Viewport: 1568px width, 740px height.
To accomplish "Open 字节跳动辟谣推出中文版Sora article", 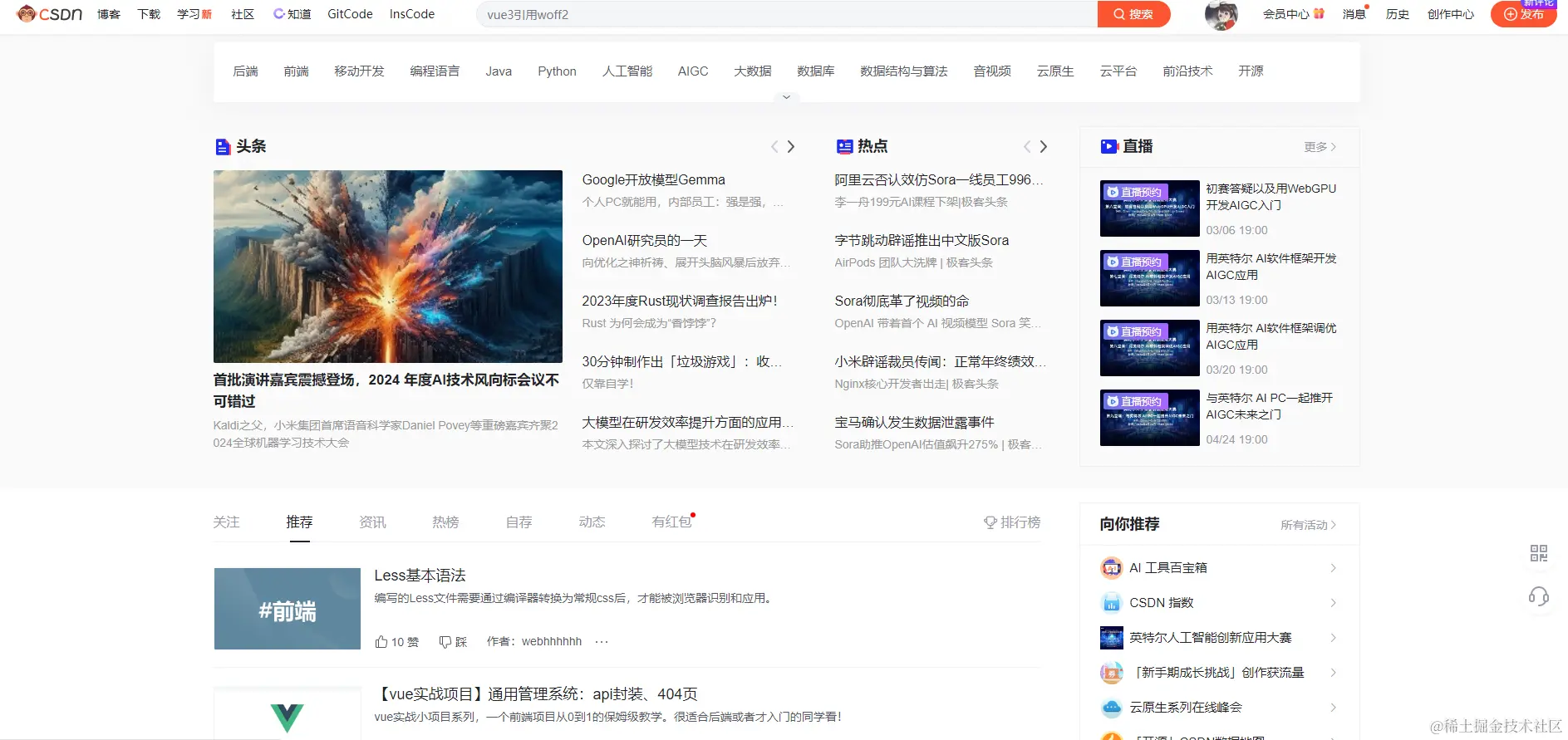I will (922, 241).
